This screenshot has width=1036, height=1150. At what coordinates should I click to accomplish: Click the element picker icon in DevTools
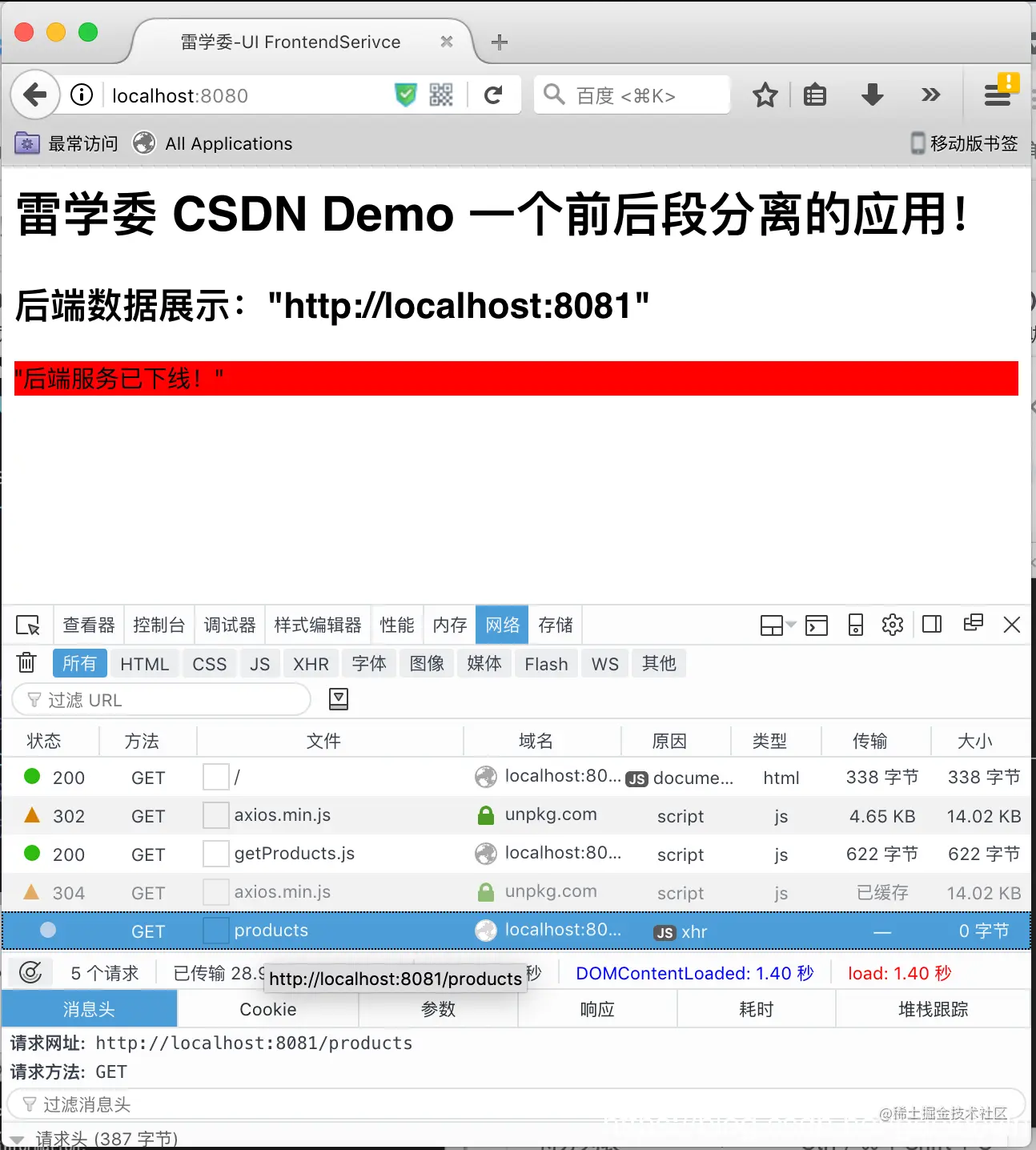click(x=28, y=625)
